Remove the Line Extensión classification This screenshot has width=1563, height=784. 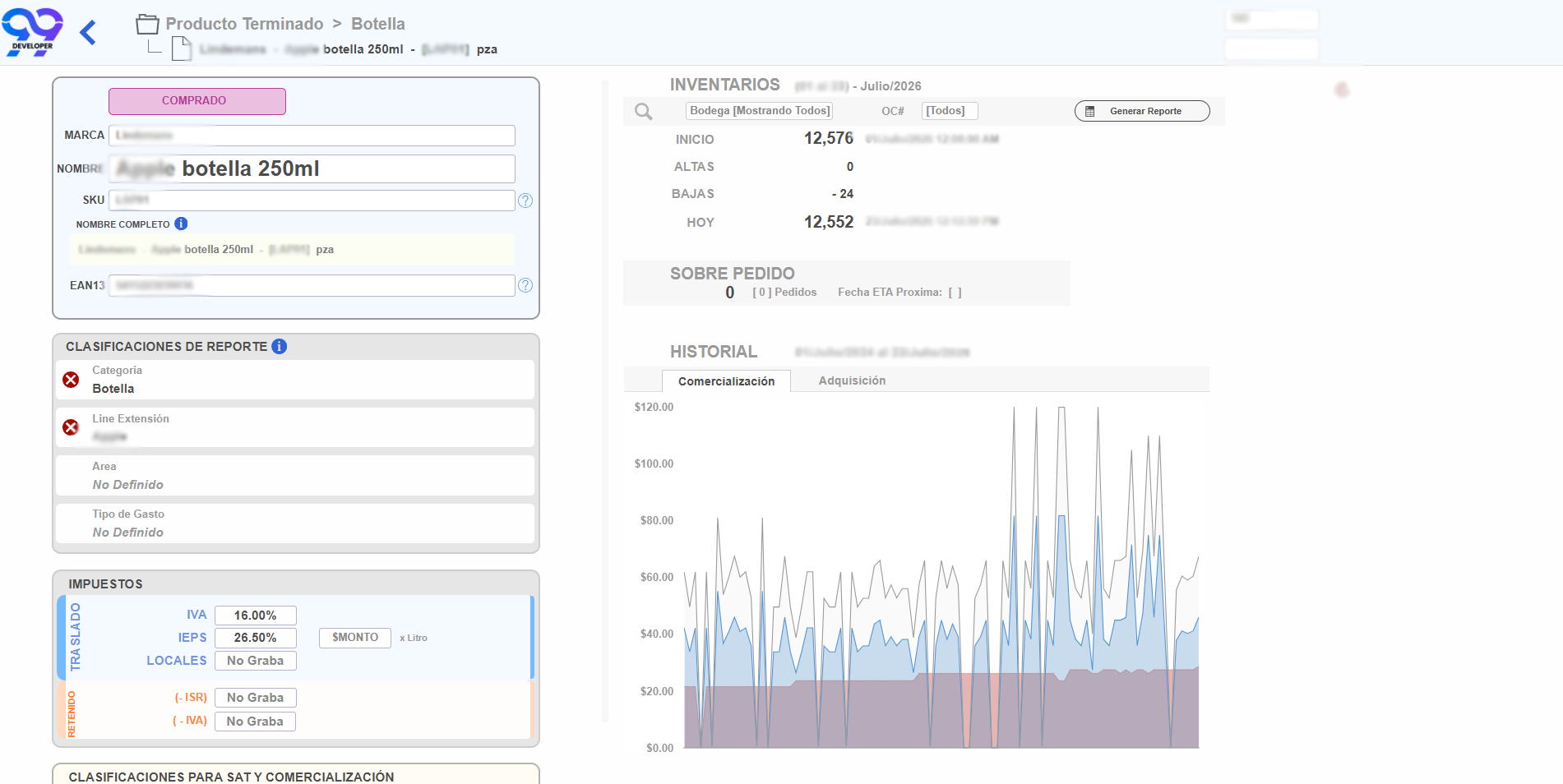[72, 427]
